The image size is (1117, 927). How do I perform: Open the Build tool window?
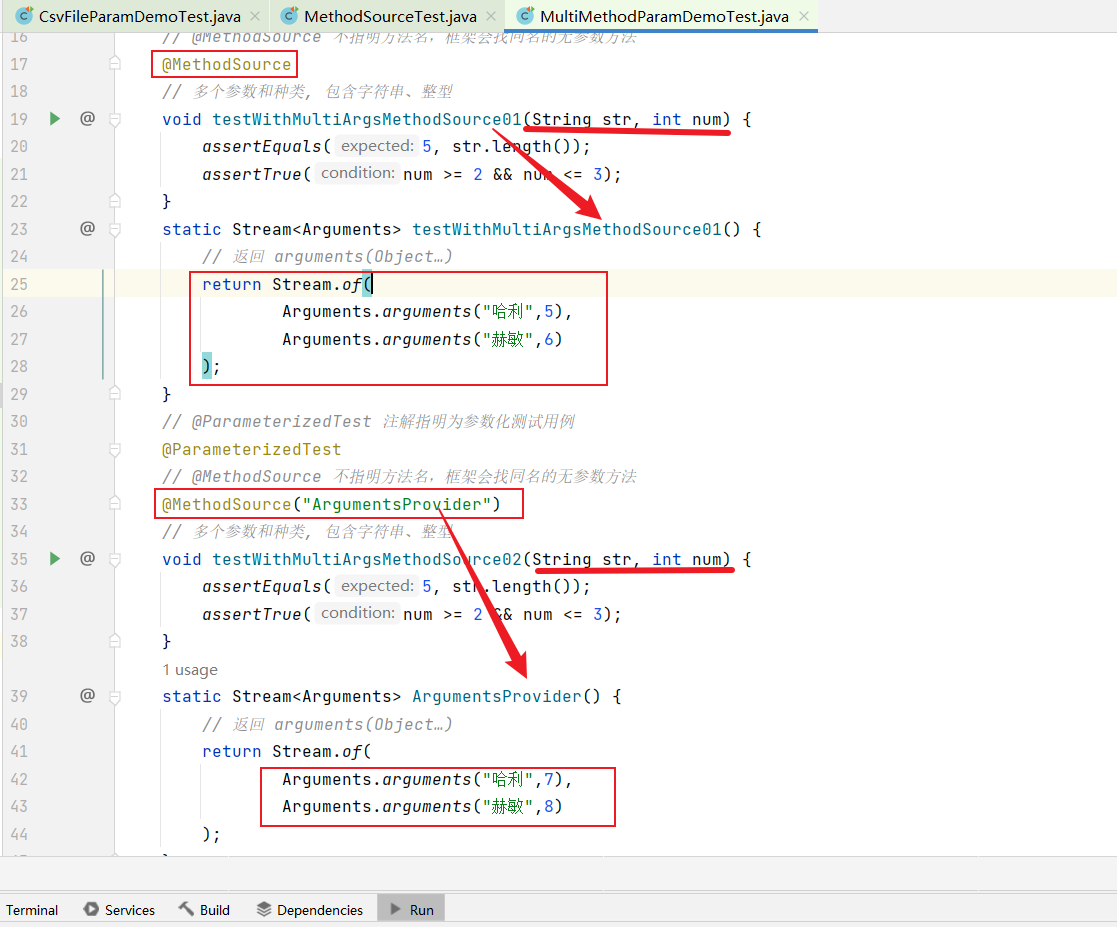pyautogui.click(x=204, y=910)
